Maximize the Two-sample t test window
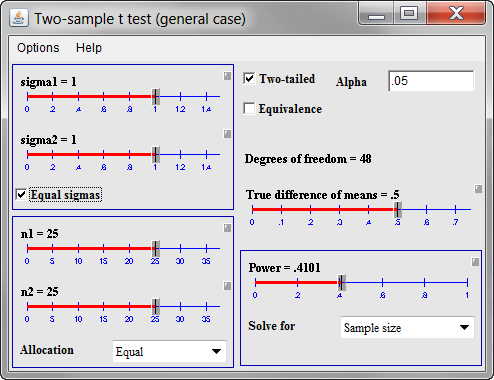Screen dimensions: 494x380 (409, 13)
